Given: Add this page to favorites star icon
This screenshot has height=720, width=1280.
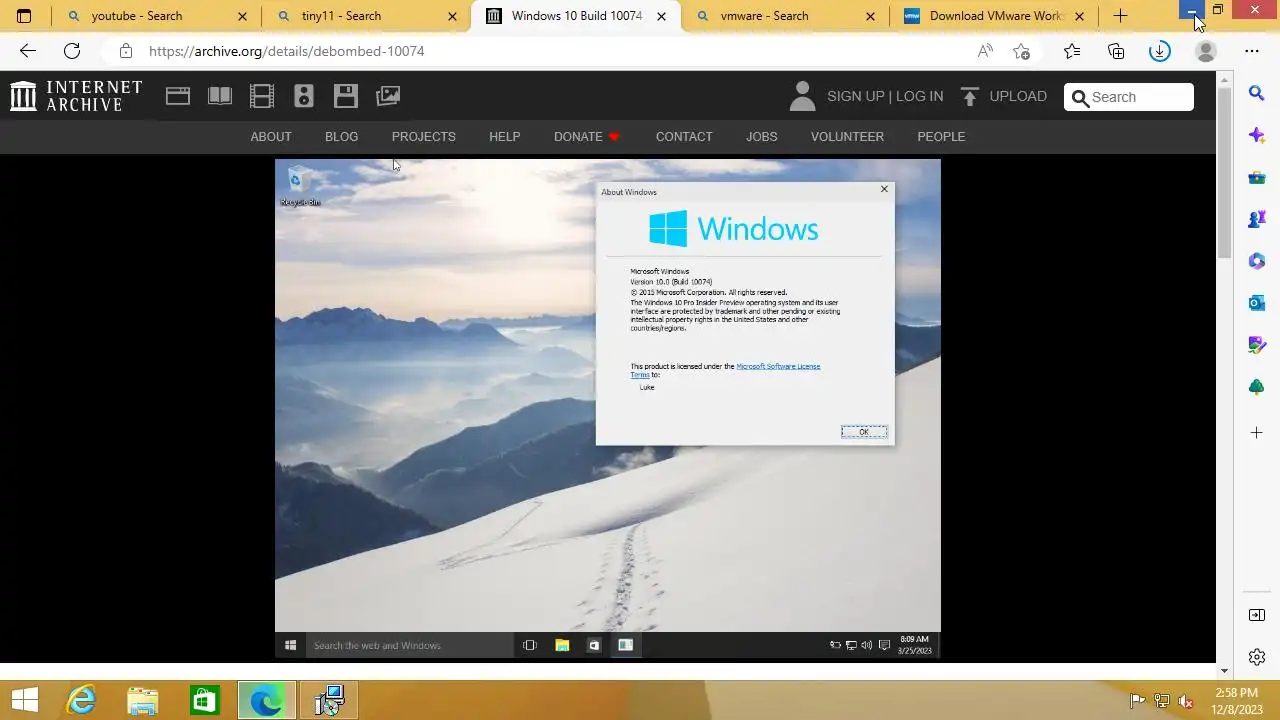Looking at the screenshot, I should (x=1021, y=51).
